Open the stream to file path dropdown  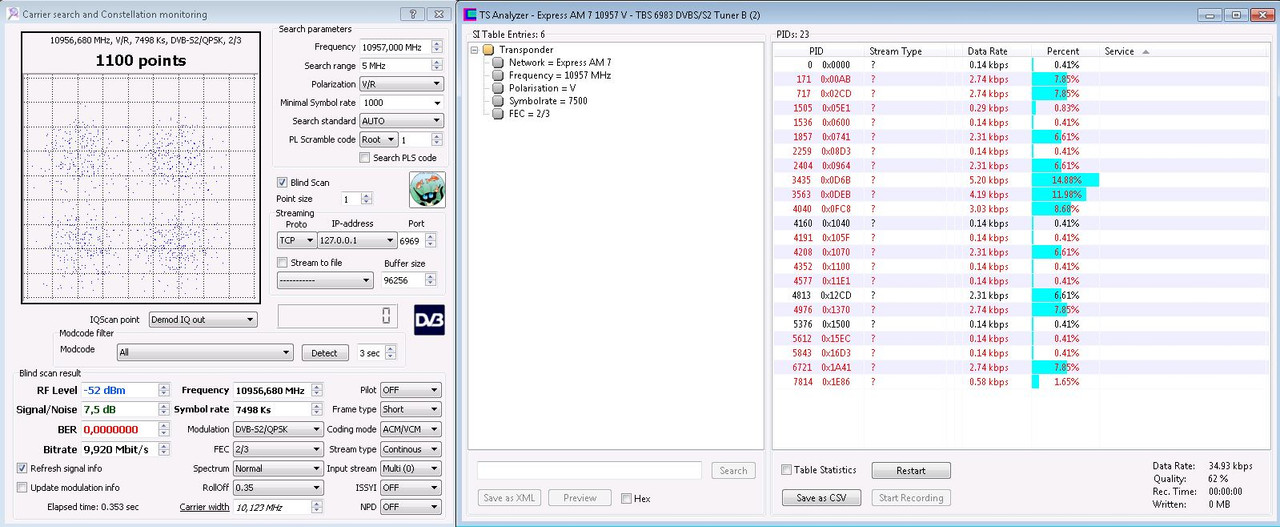(x=325, y=281)
